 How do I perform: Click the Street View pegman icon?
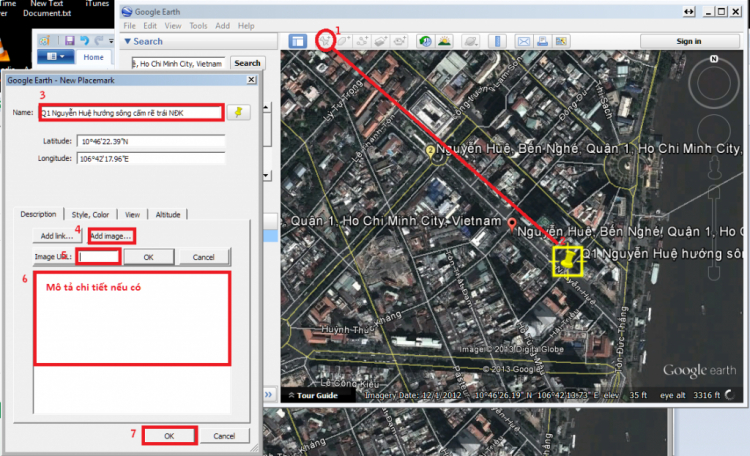715,167
